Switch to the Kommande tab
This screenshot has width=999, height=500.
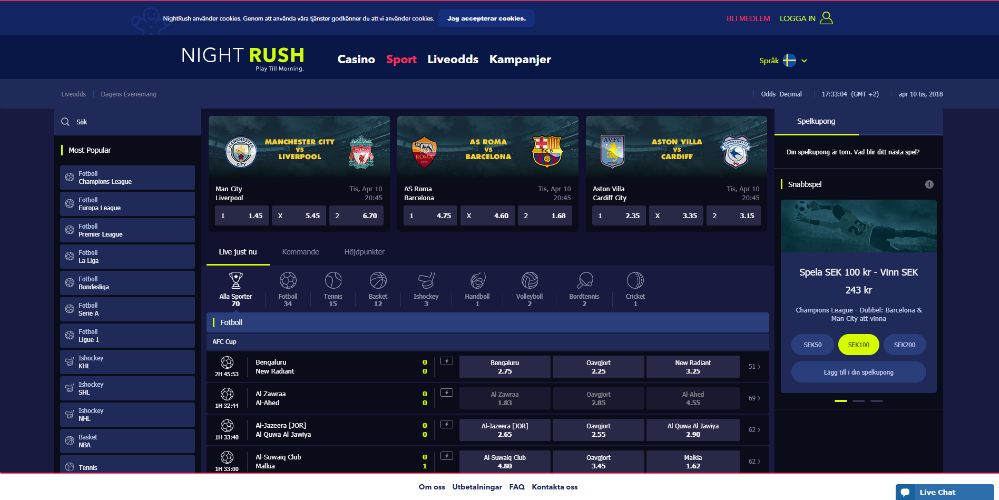click(301, 252)
